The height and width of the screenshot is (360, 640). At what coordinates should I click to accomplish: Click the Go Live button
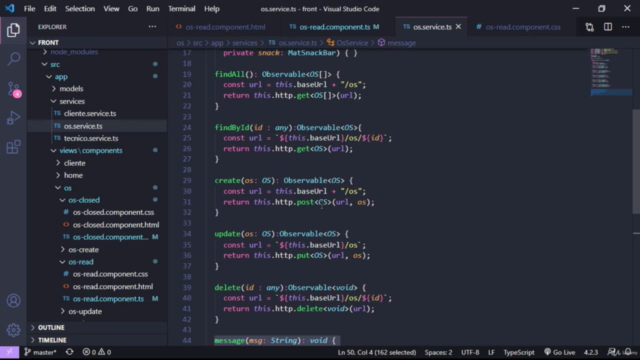560,352
